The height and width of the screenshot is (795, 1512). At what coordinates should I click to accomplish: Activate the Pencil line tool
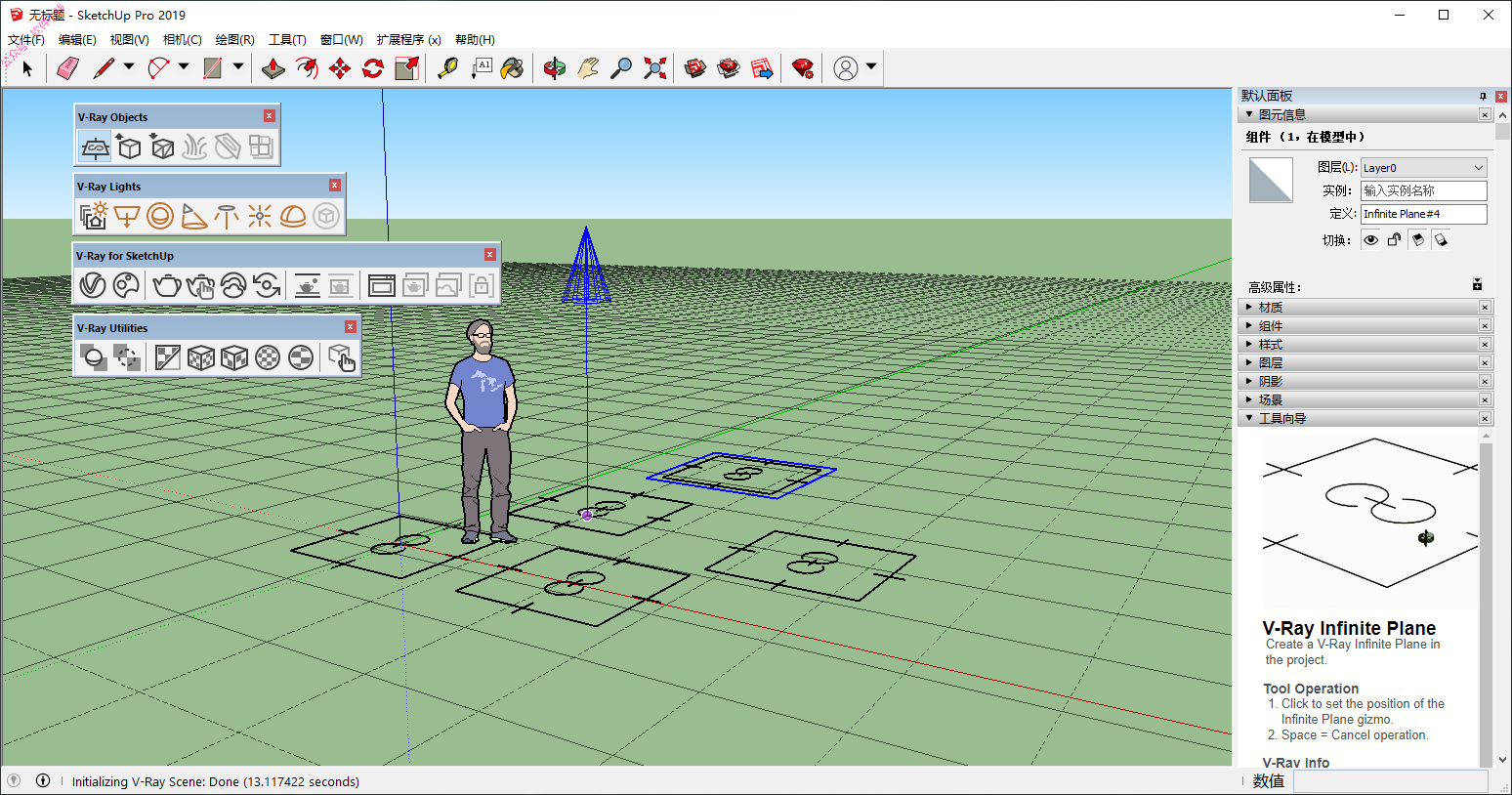tap(104, 68)
